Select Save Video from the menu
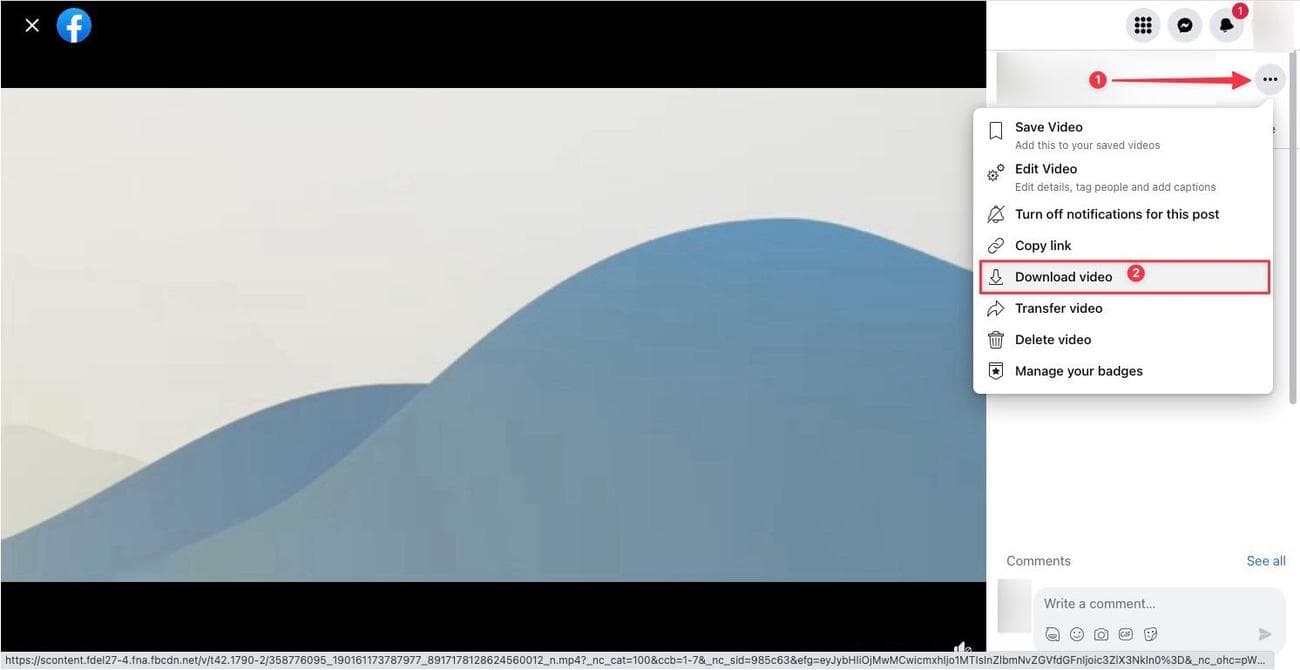This screenshot has width=1300, height=670. [x=1048, y=127]
